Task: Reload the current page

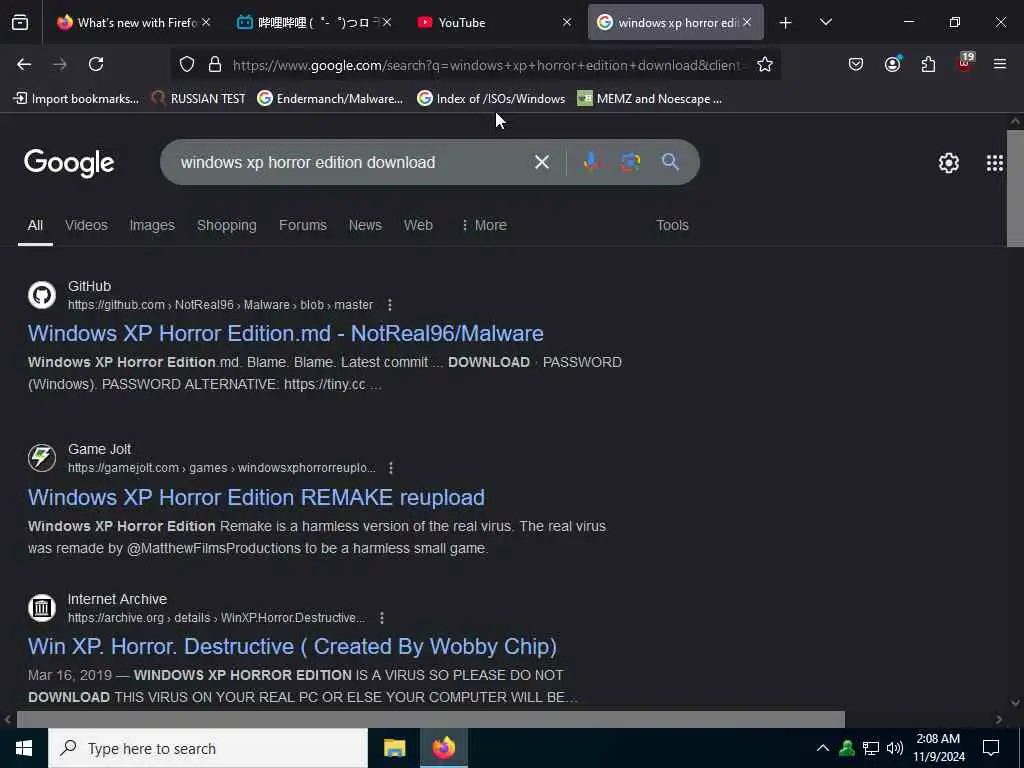Action: (96, 64)
